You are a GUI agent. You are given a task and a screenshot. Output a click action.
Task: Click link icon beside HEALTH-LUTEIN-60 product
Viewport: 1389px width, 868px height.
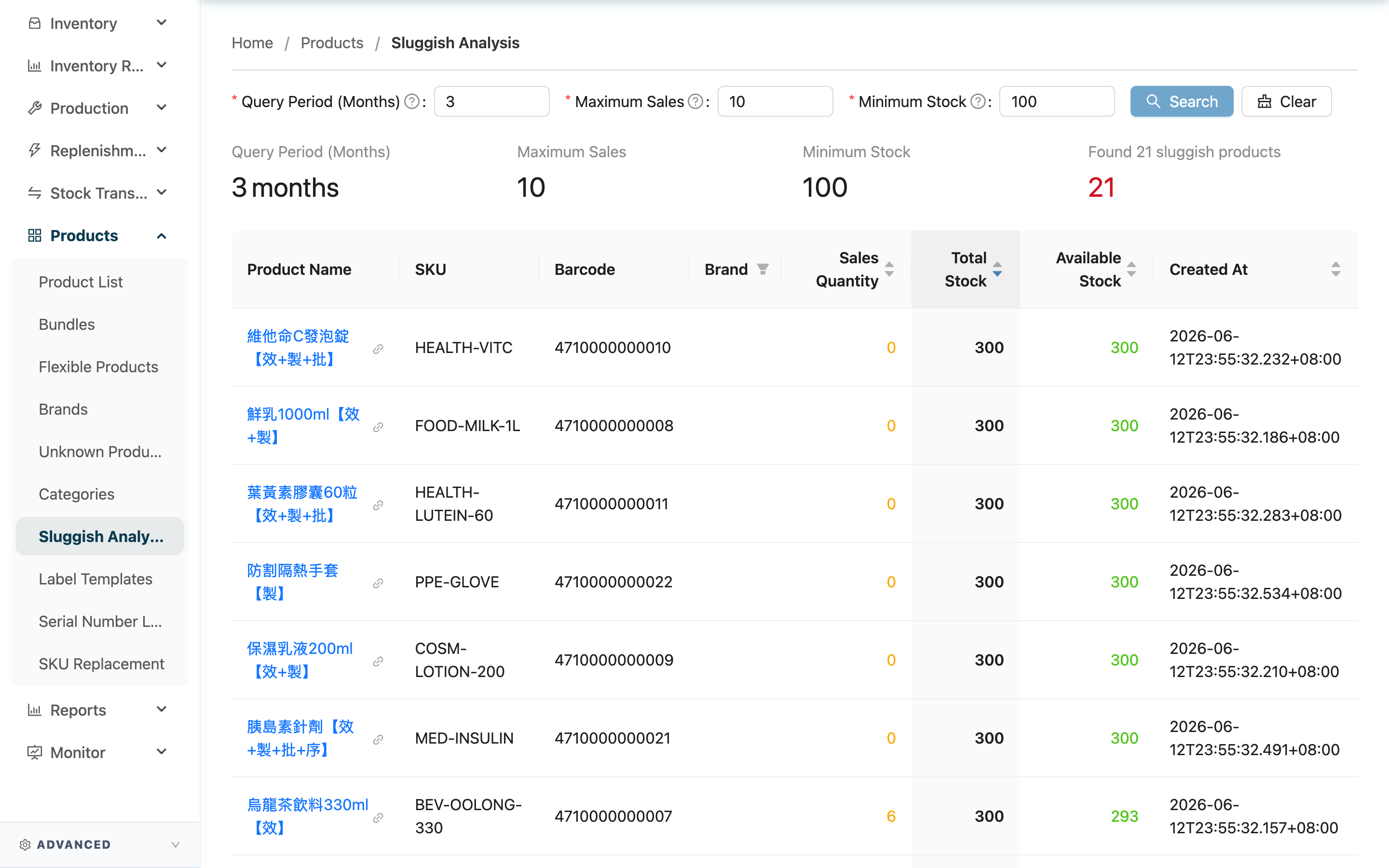click(x=378, y=505)
